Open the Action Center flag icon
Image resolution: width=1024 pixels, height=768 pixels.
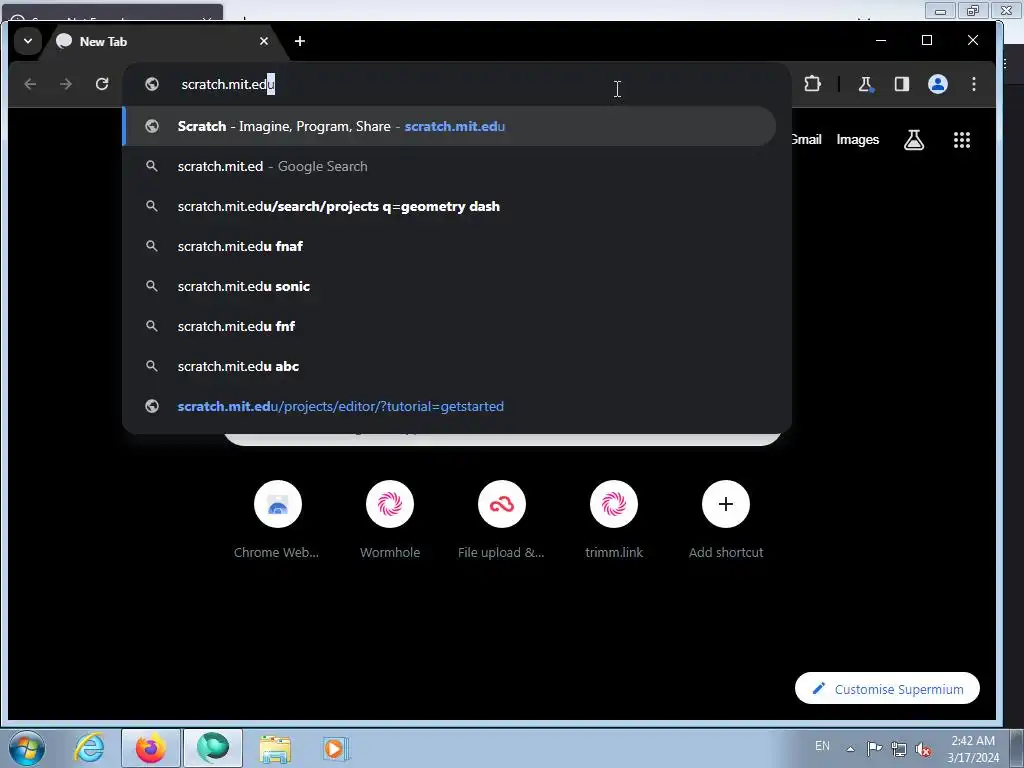(x=874, y=748)
